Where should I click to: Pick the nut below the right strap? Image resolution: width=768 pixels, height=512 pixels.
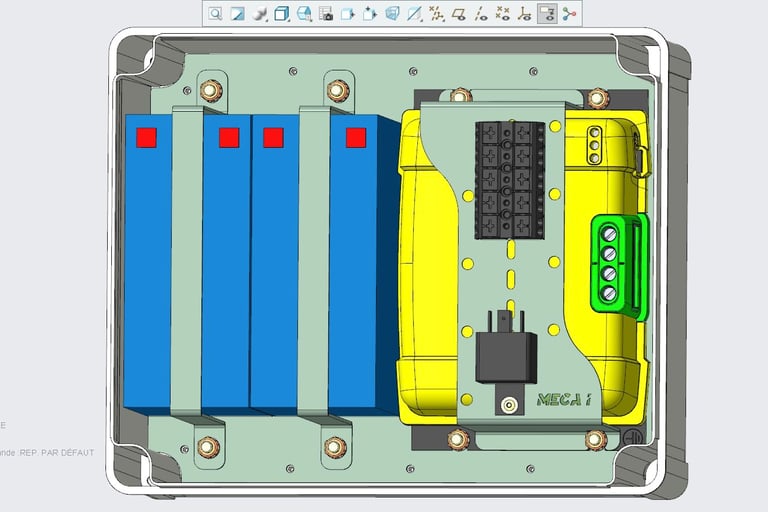pos(335,447)
